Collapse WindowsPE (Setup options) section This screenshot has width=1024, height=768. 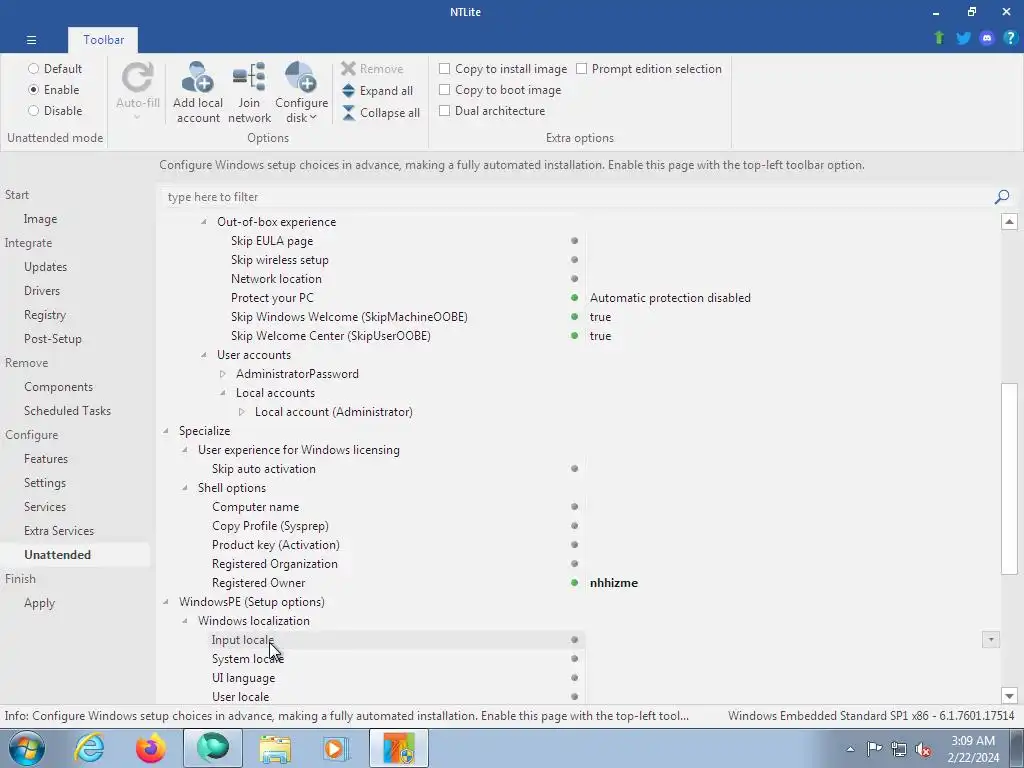click(166, 602)
